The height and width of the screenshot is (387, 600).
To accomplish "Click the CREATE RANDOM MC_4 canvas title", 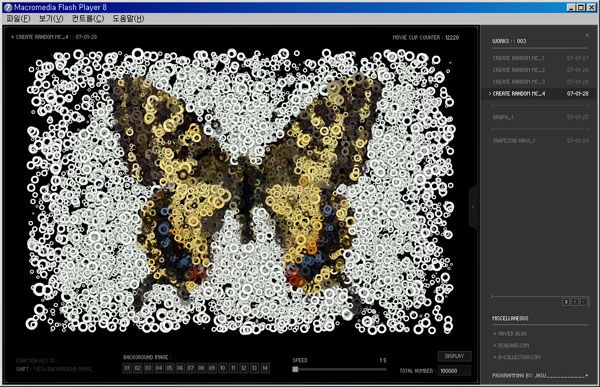I will 54,37.
